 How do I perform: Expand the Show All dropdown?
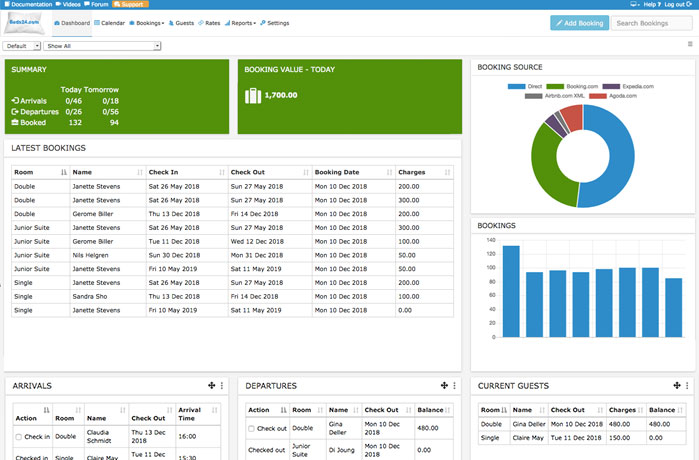[x=102, y=46]
